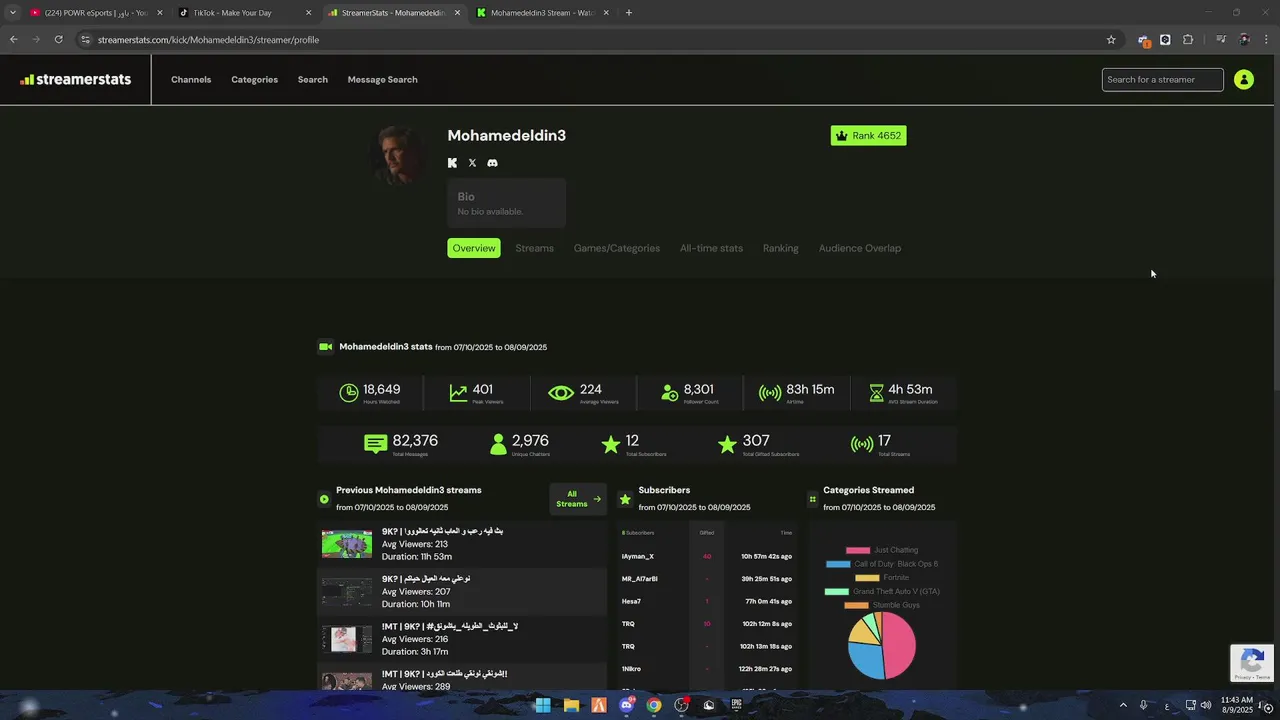Close the TikTok tab
This screenshot has height=720, width=1280.
click(x=308, y=13)
